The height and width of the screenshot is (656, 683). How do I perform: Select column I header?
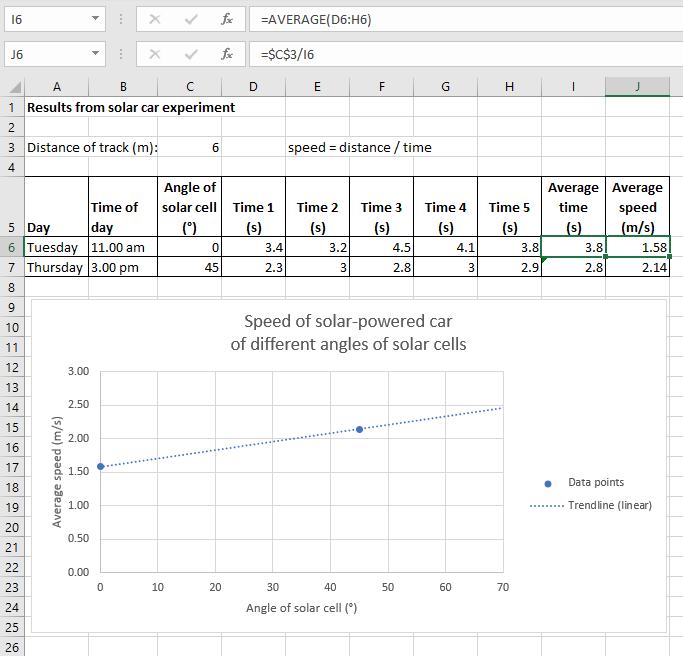coord(574,87)
